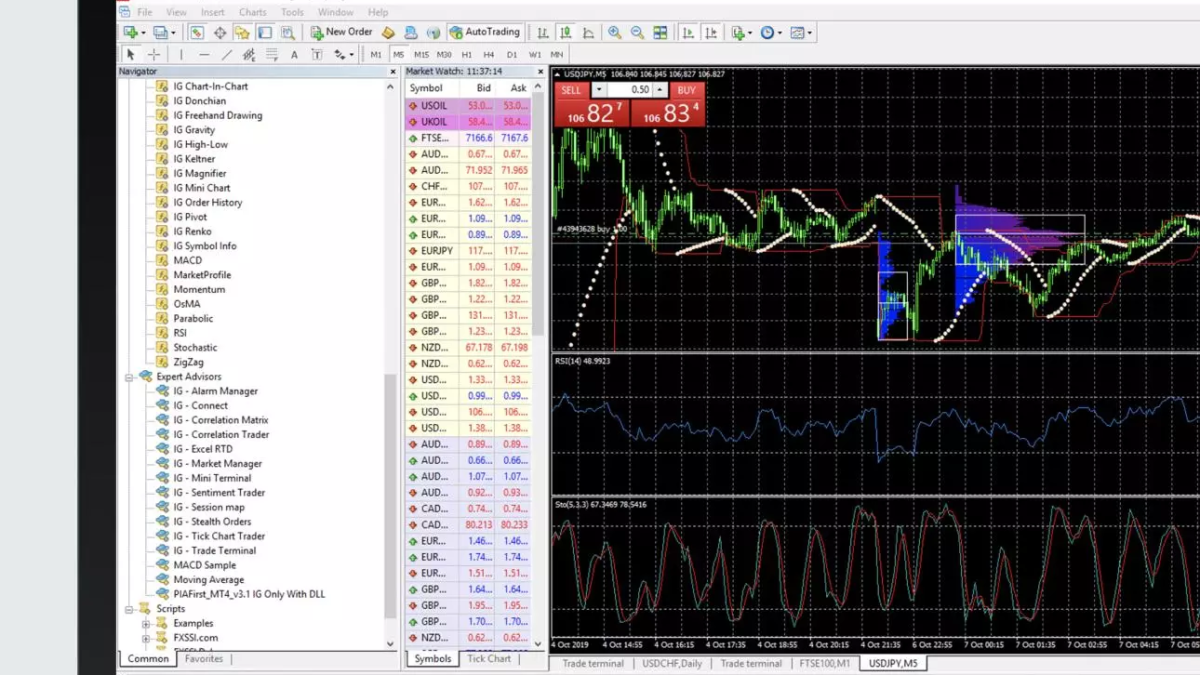Select the text 'A' drawing tool
The height and width of the screenshot is (675, 1200).
tap(294, 54)
